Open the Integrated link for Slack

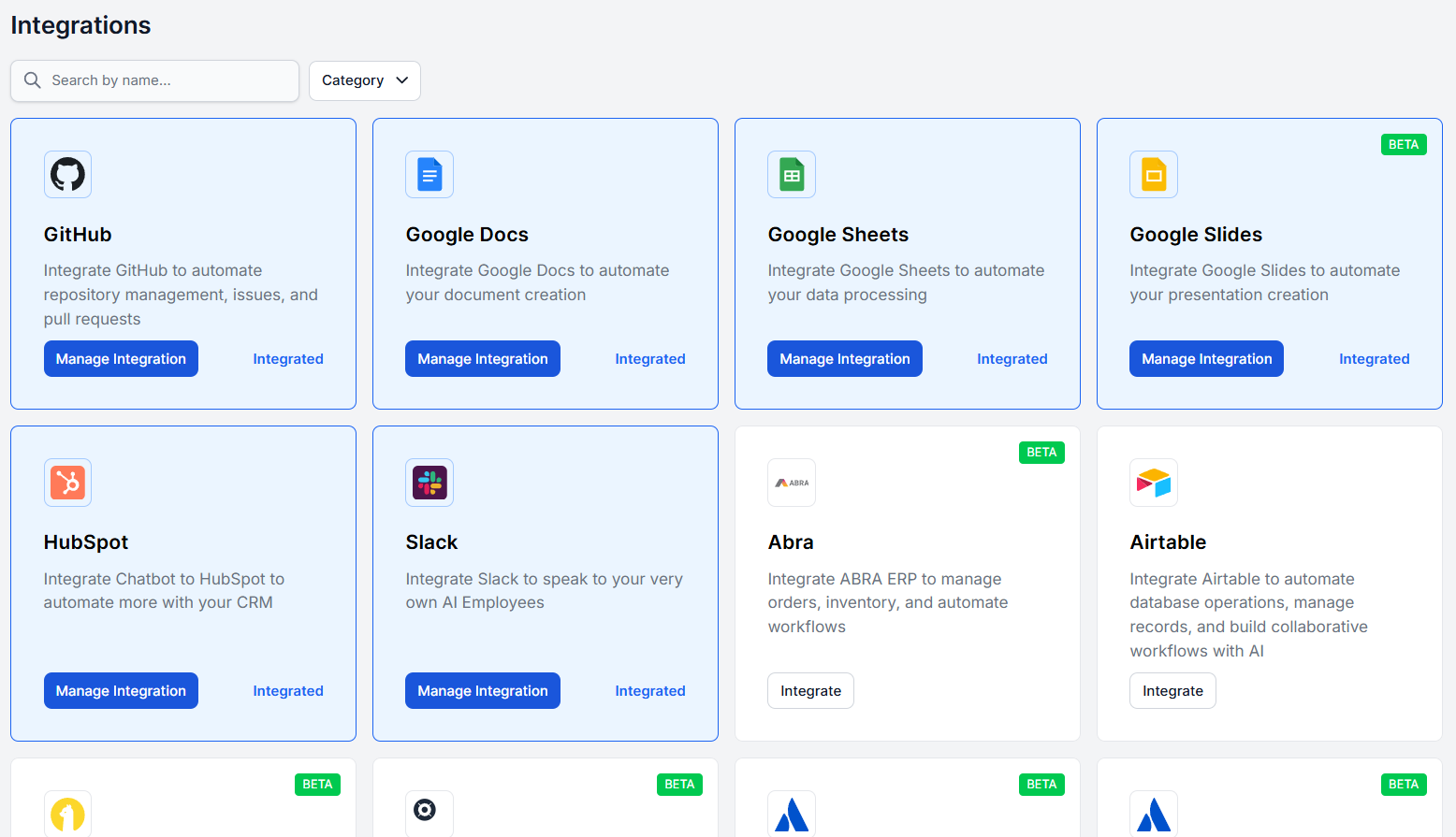(x=650, y=690)
